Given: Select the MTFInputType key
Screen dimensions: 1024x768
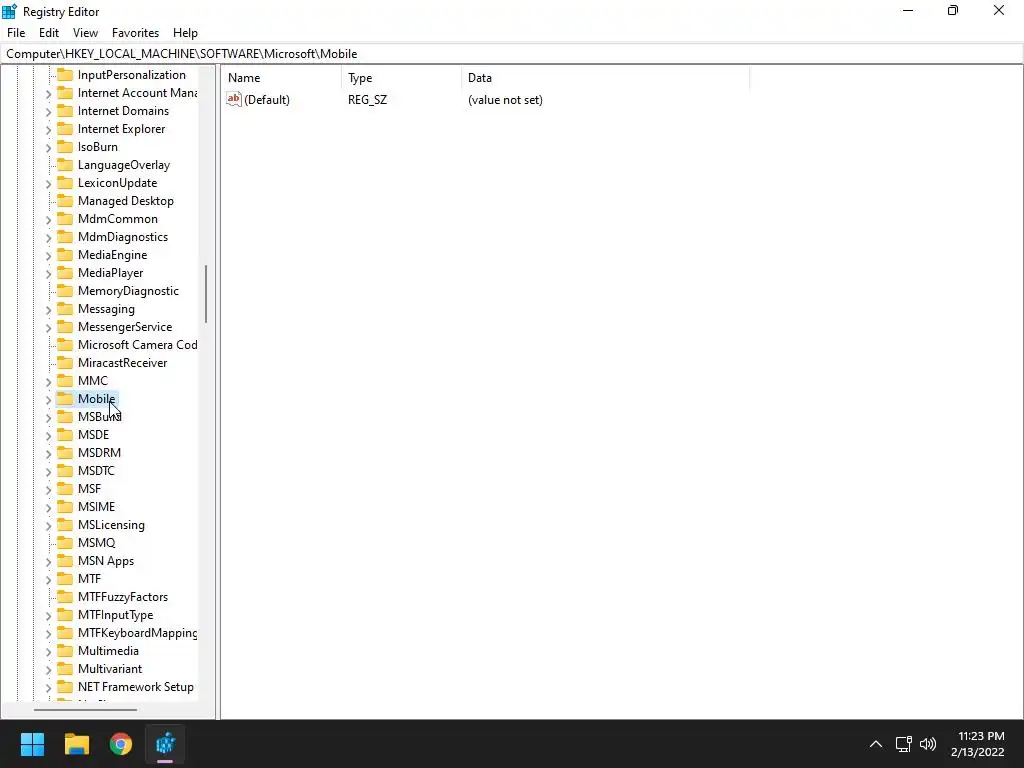Looking at the screenshot, I should (115, 615).
